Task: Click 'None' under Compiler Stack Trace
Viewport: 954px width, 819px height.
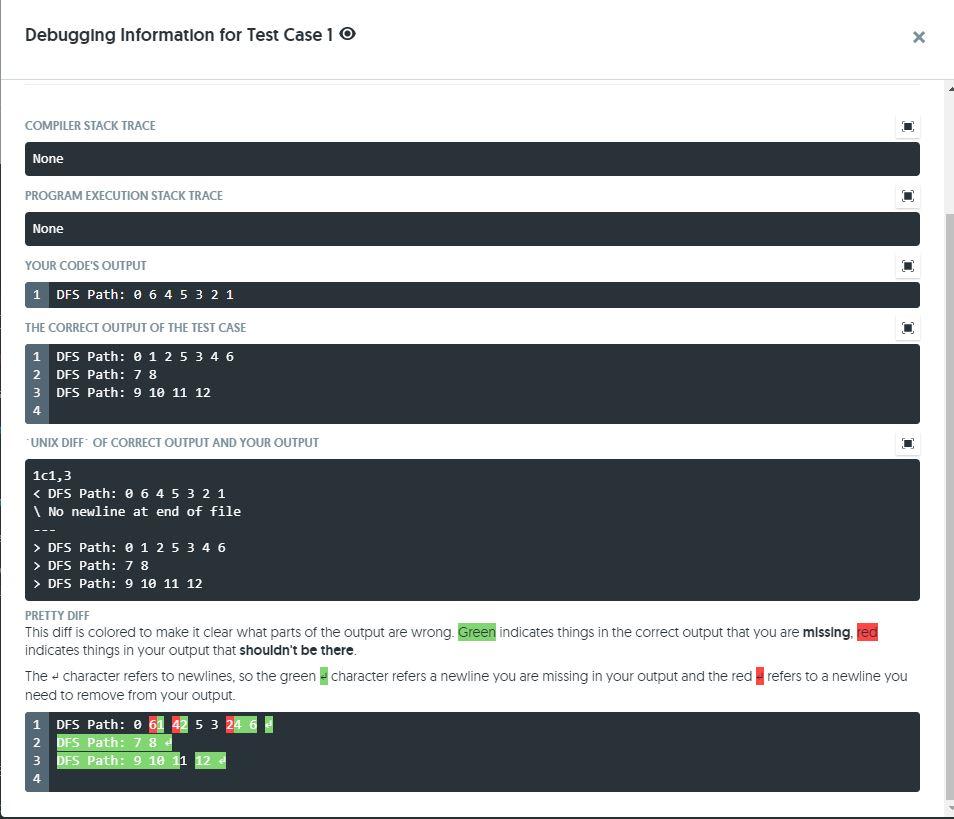Action: pos(48,159)
